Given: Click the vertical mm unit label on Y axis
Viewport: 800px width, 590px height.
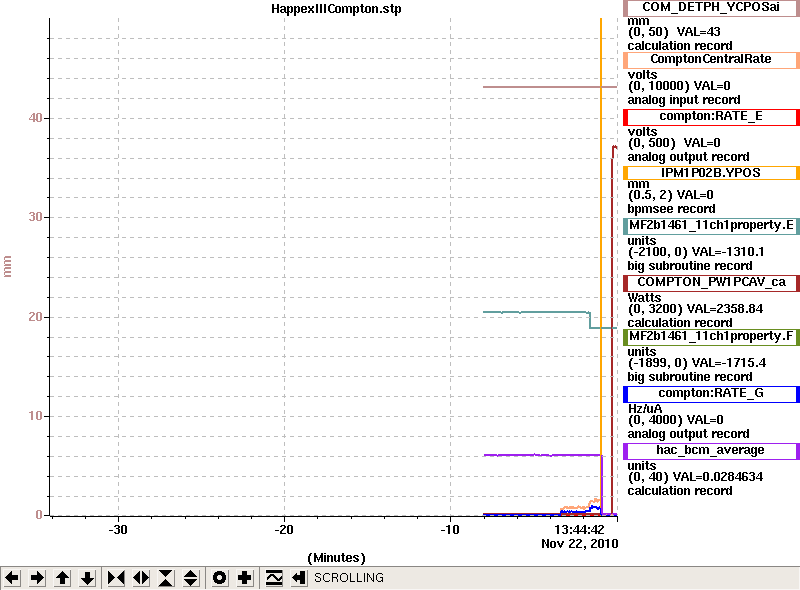Looking at the screenshot, I should coord(7,267).
